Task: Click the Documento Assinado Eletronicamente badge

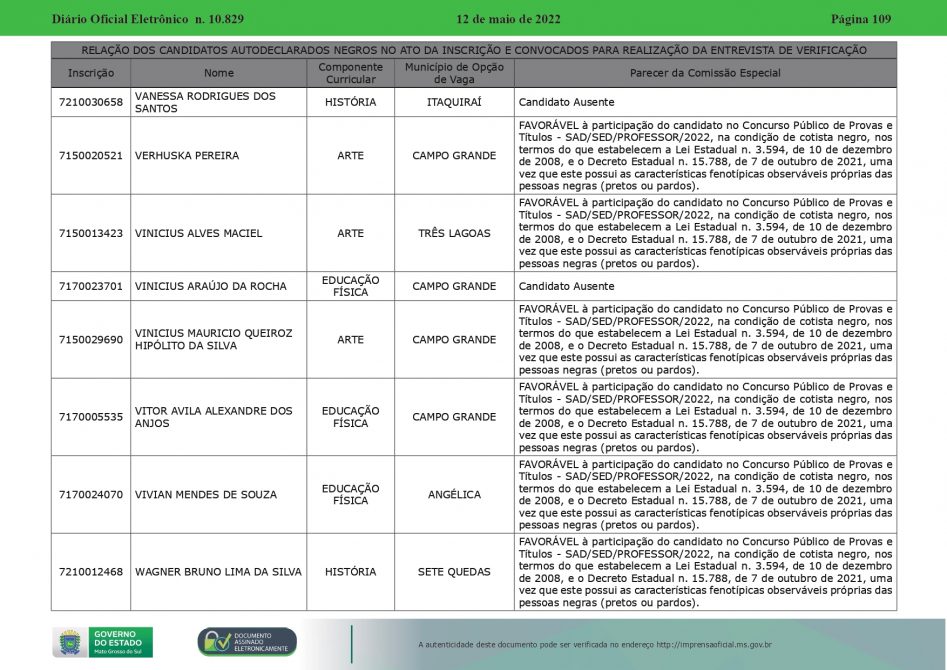Action: coord(247,642)
